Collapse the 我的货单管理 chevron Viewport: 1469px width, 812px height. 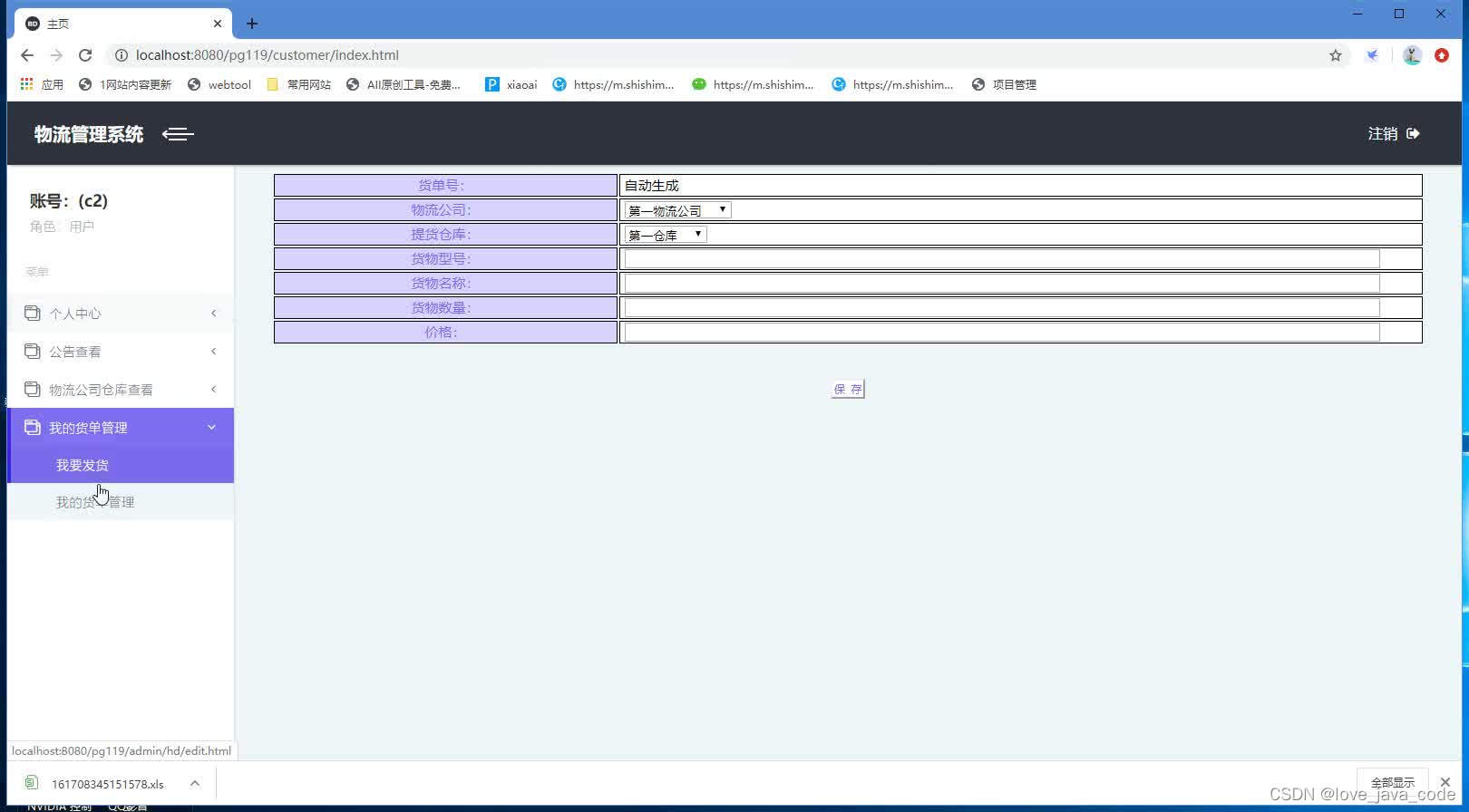pyautogui.click(x=212, y=427)
